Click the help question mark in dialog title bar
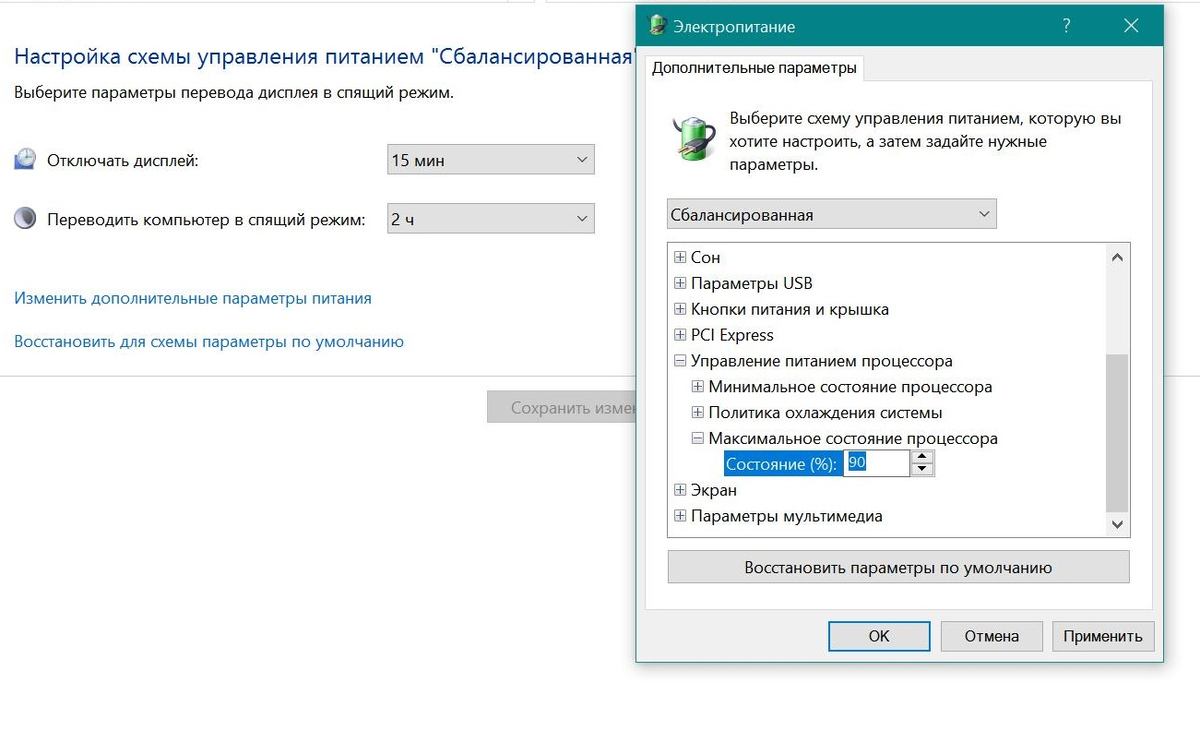1200x743 pixels. (x=1068, y=26)
